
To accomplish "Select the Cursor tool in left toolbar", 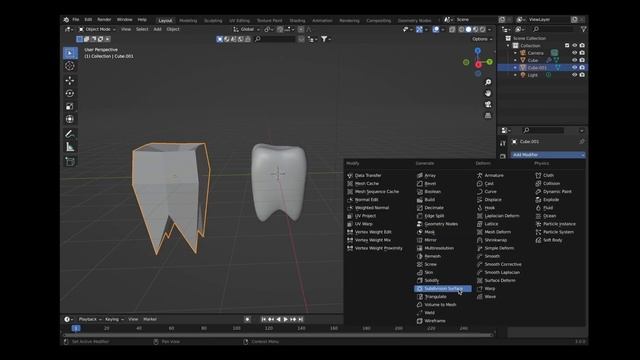I will click(70, 66).
